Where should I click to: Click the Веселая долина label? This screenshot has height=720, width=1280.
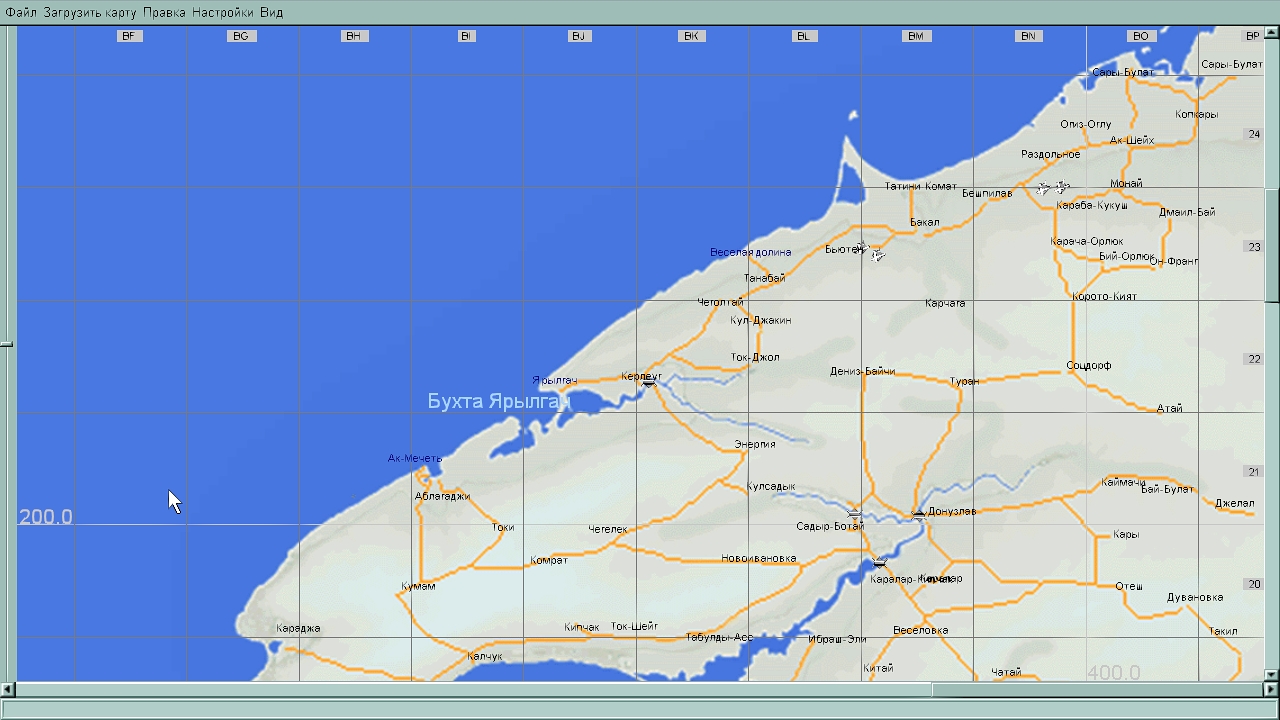[751, 252]
